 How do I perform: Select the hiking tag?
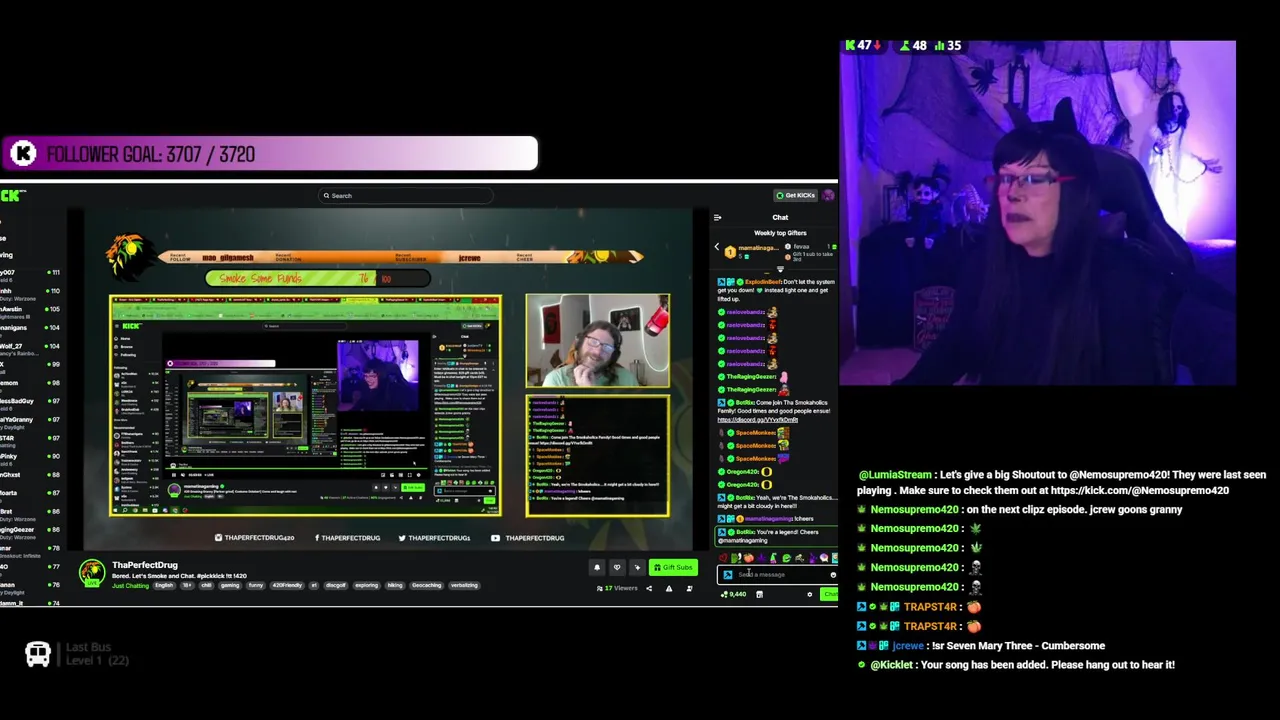click(395, 585)
